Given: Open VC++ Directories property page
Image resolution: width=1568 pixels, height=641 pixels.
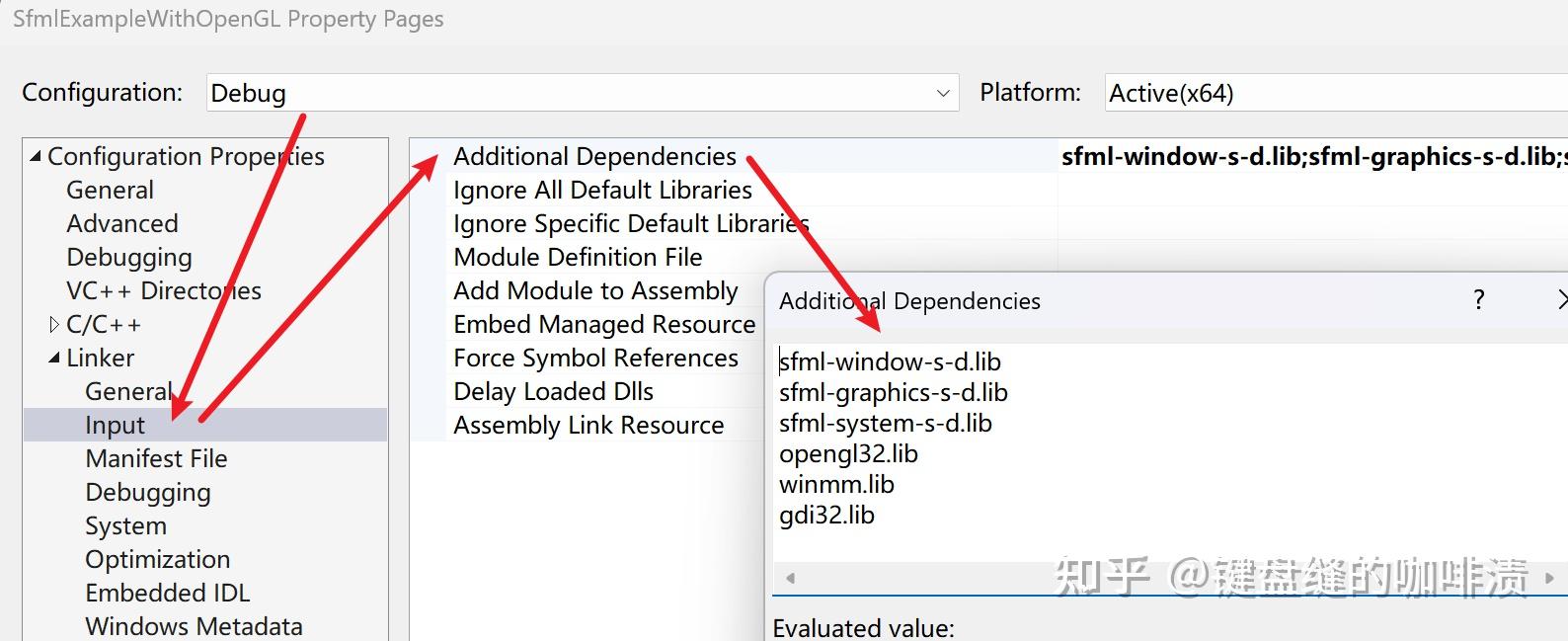Looking at the screenshot, I should tap(164, 290).
